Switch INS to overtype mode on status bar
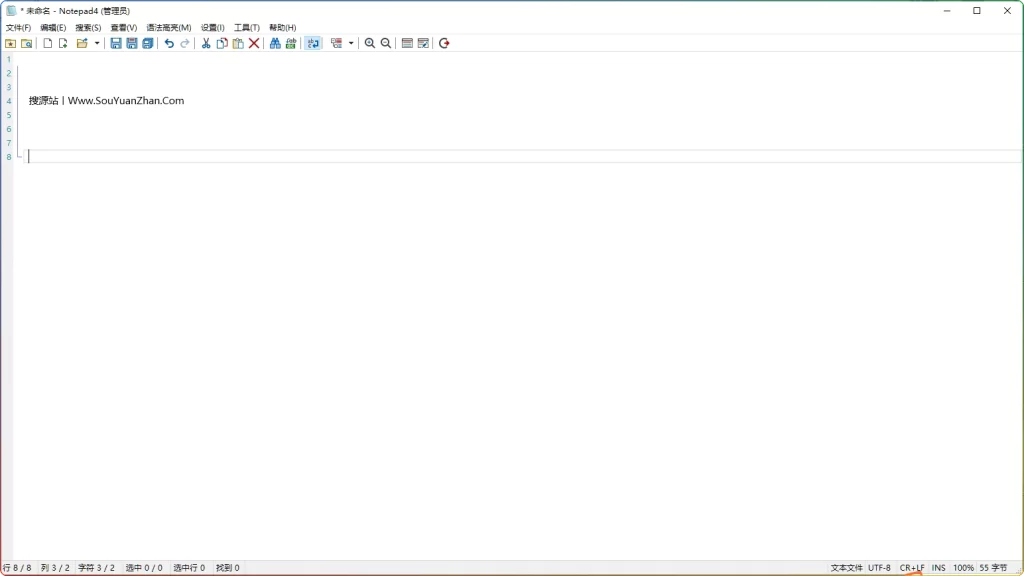Image resolution: width=1024 pixels, height=576 pixels. pos(938,567)
